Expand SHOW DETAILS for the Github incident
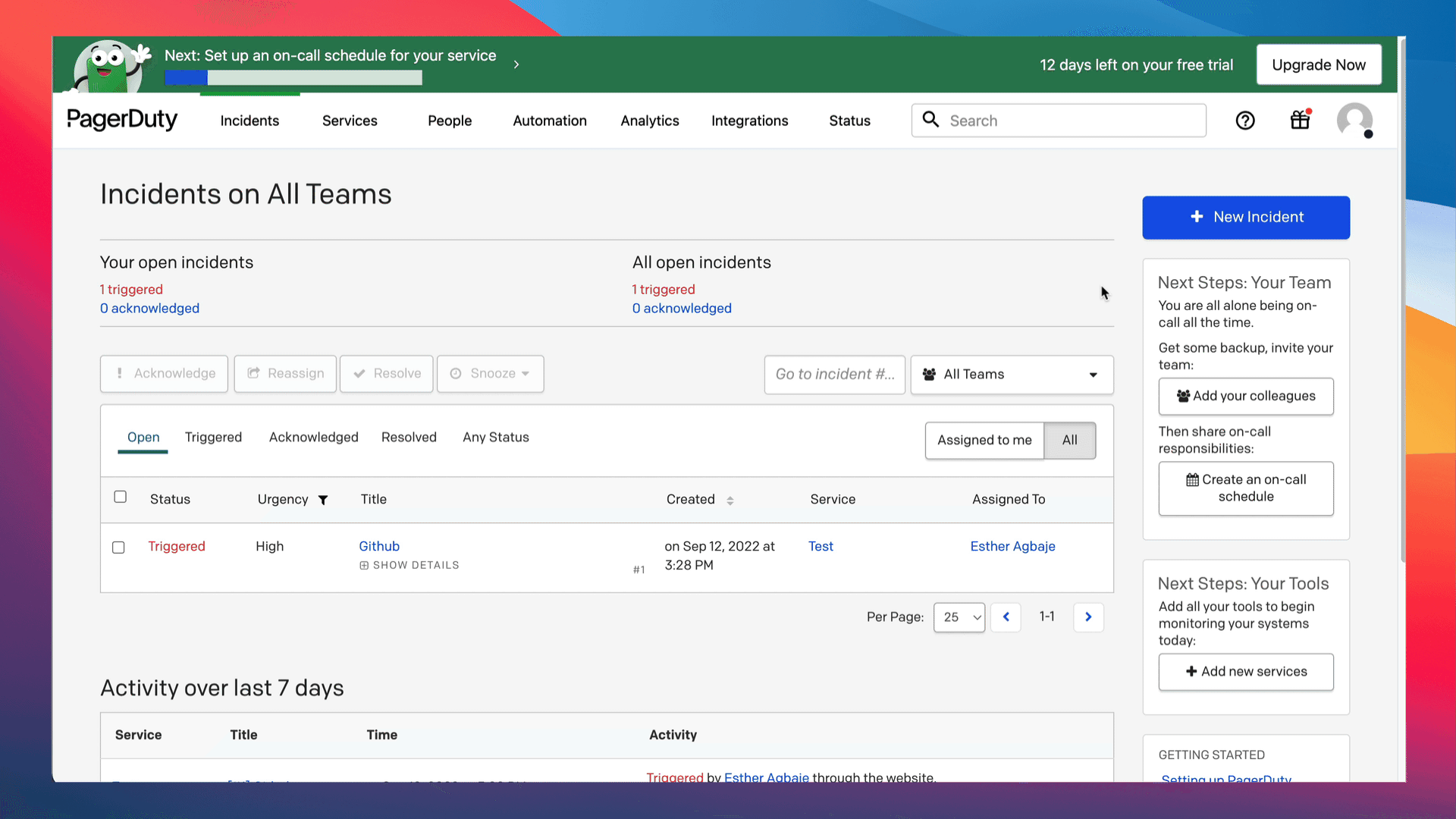Image resolution: width=1456 pixels, height=819 pixels. coord(409,566)
